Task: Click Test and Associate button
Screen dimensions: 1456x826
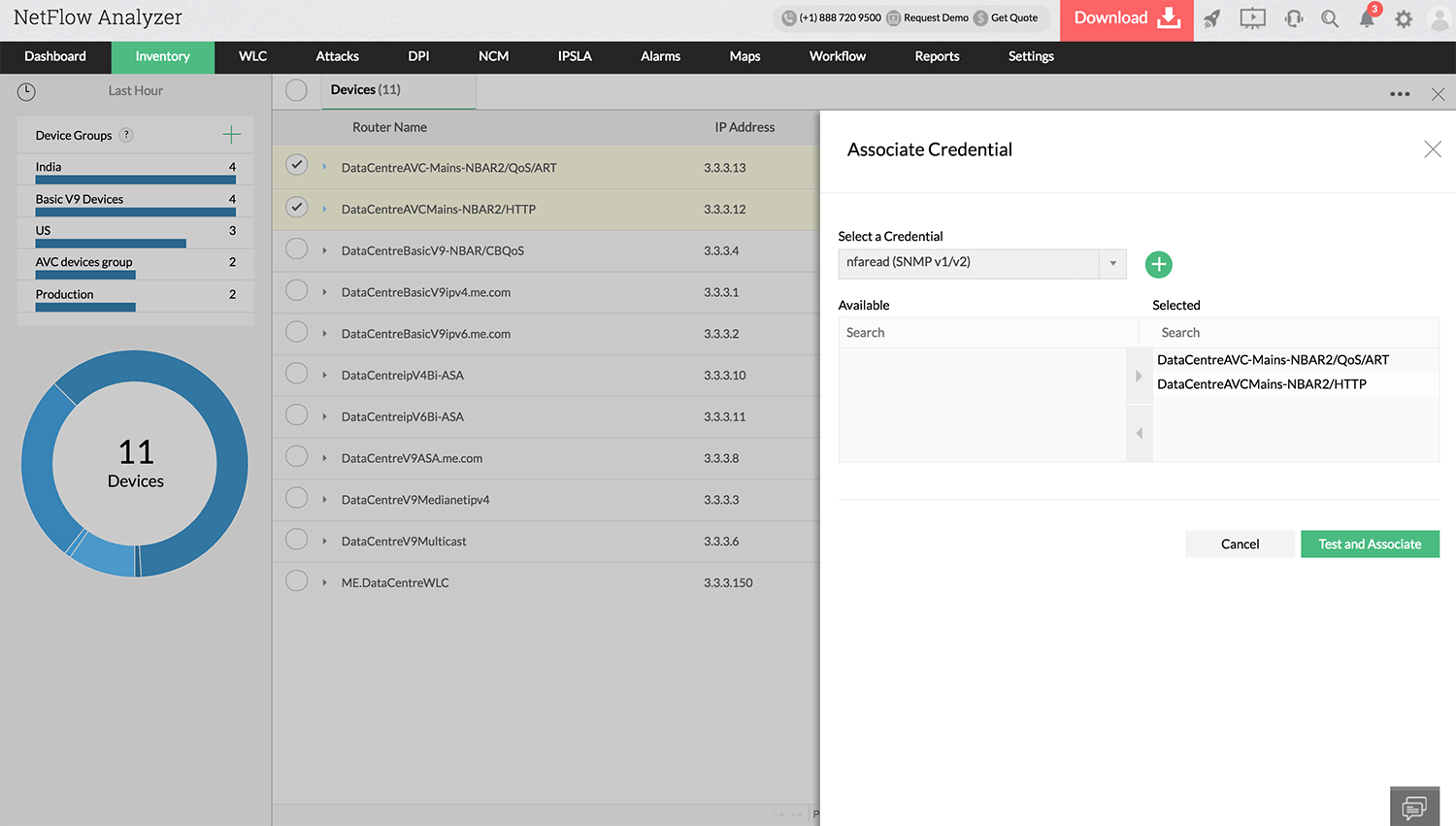Action: 1370,544
